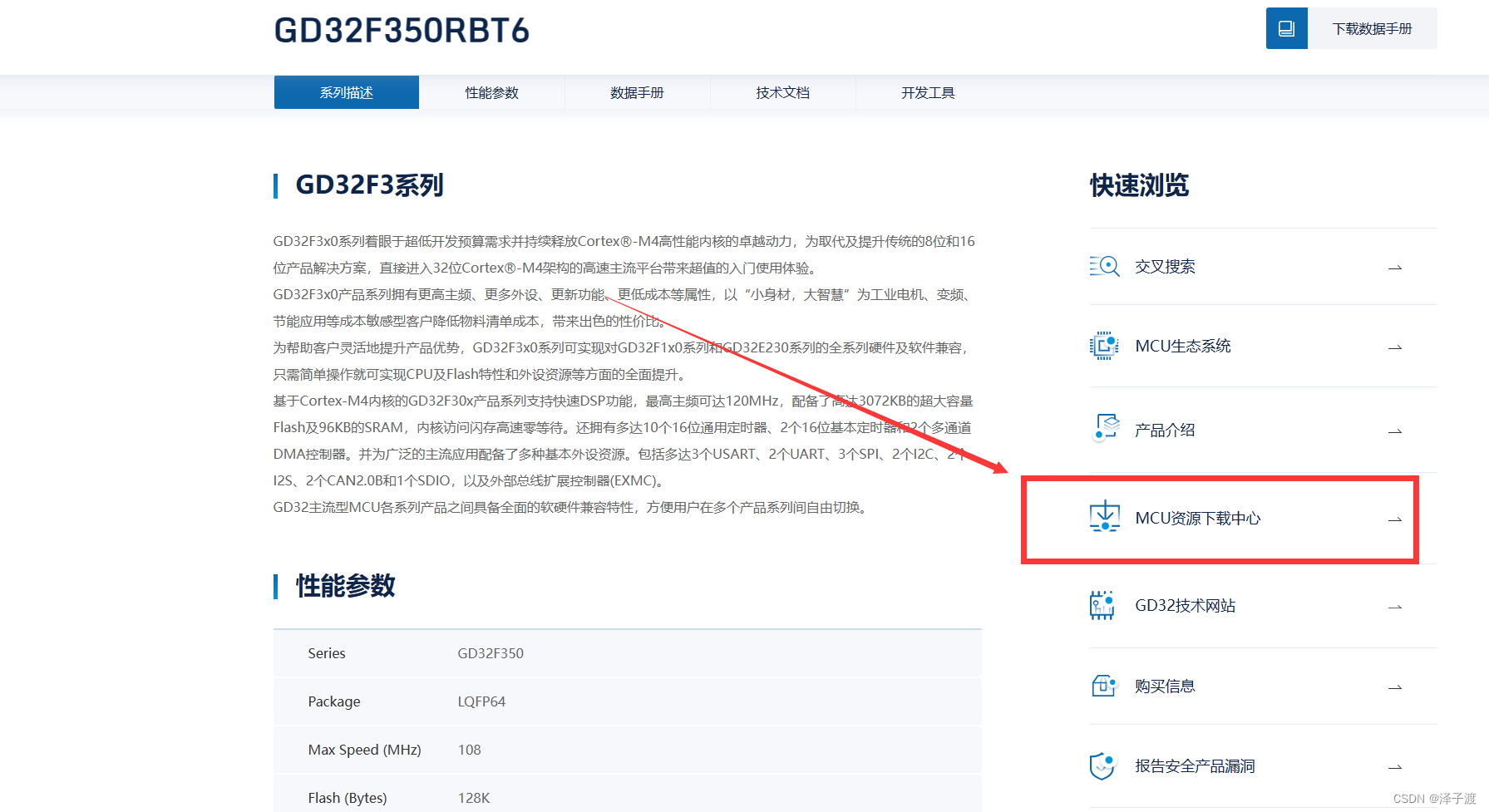The height and width of the screenshot is (812, 1489).
Task: Click the arrow beside 产品介绍
Action: click(1395, 431)
